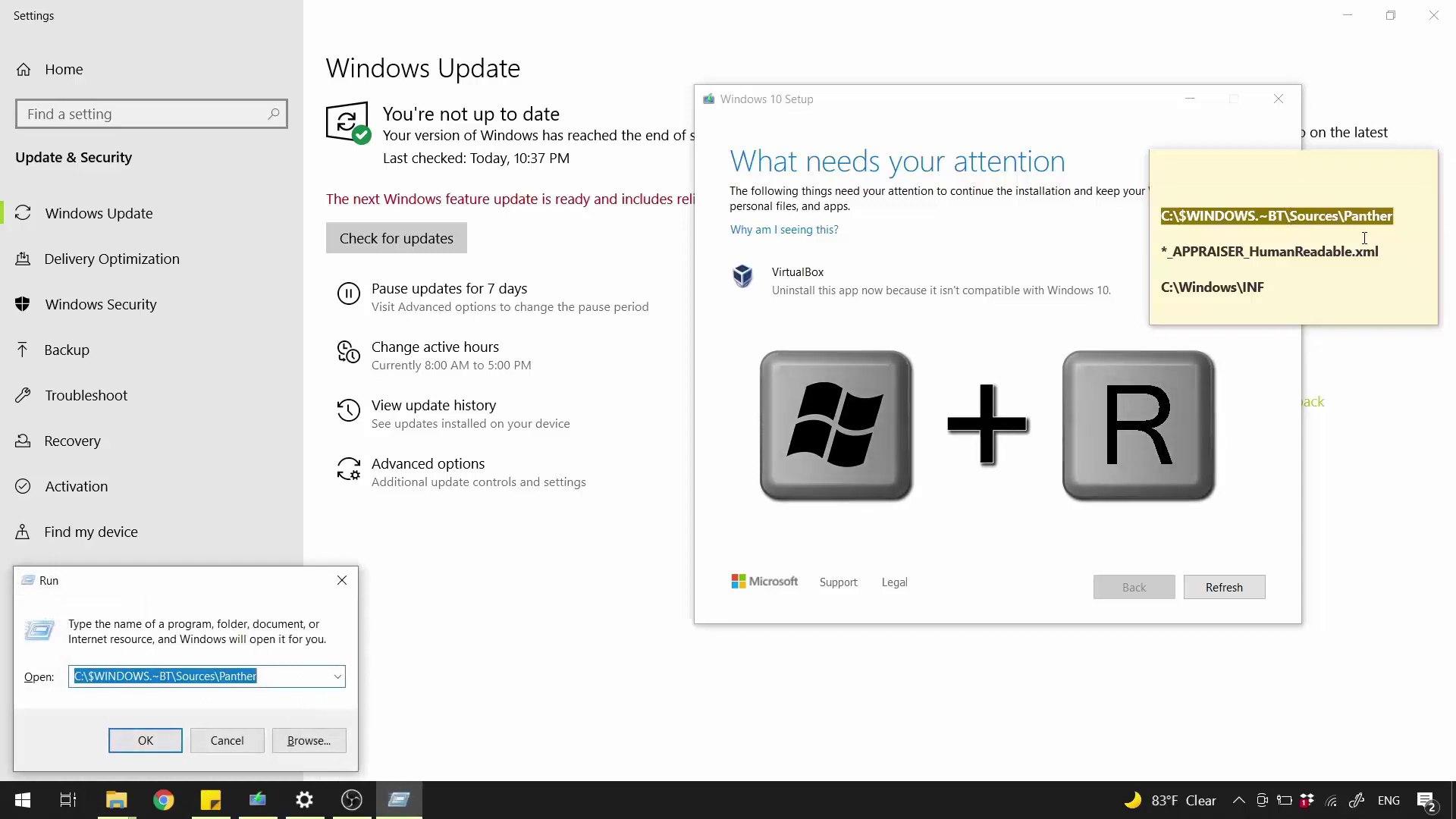Click 'Last checked: Today, 10:37 PM' text
Viewport: 1456px width, 819px height.
475,158
